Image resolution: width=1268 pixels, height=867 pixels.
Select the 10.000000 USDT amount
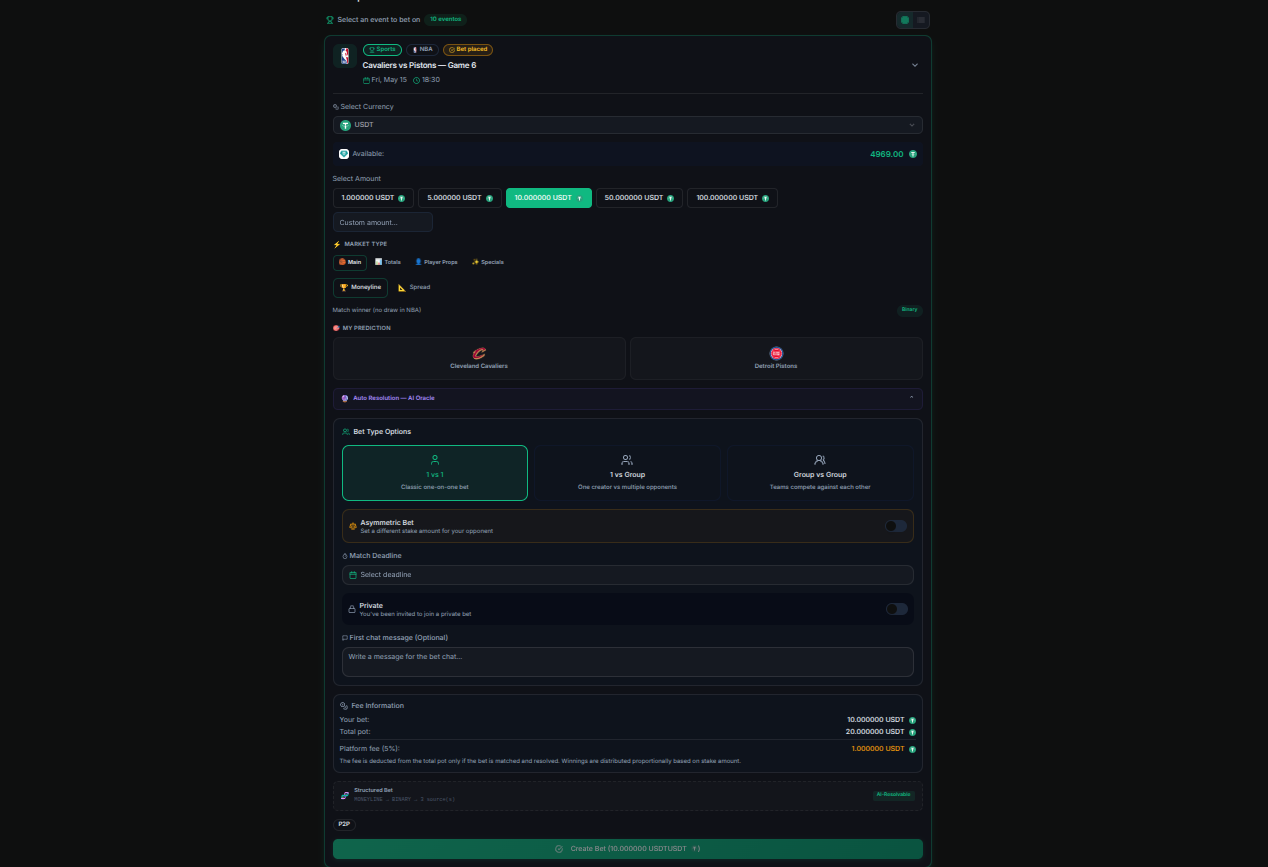549,198
